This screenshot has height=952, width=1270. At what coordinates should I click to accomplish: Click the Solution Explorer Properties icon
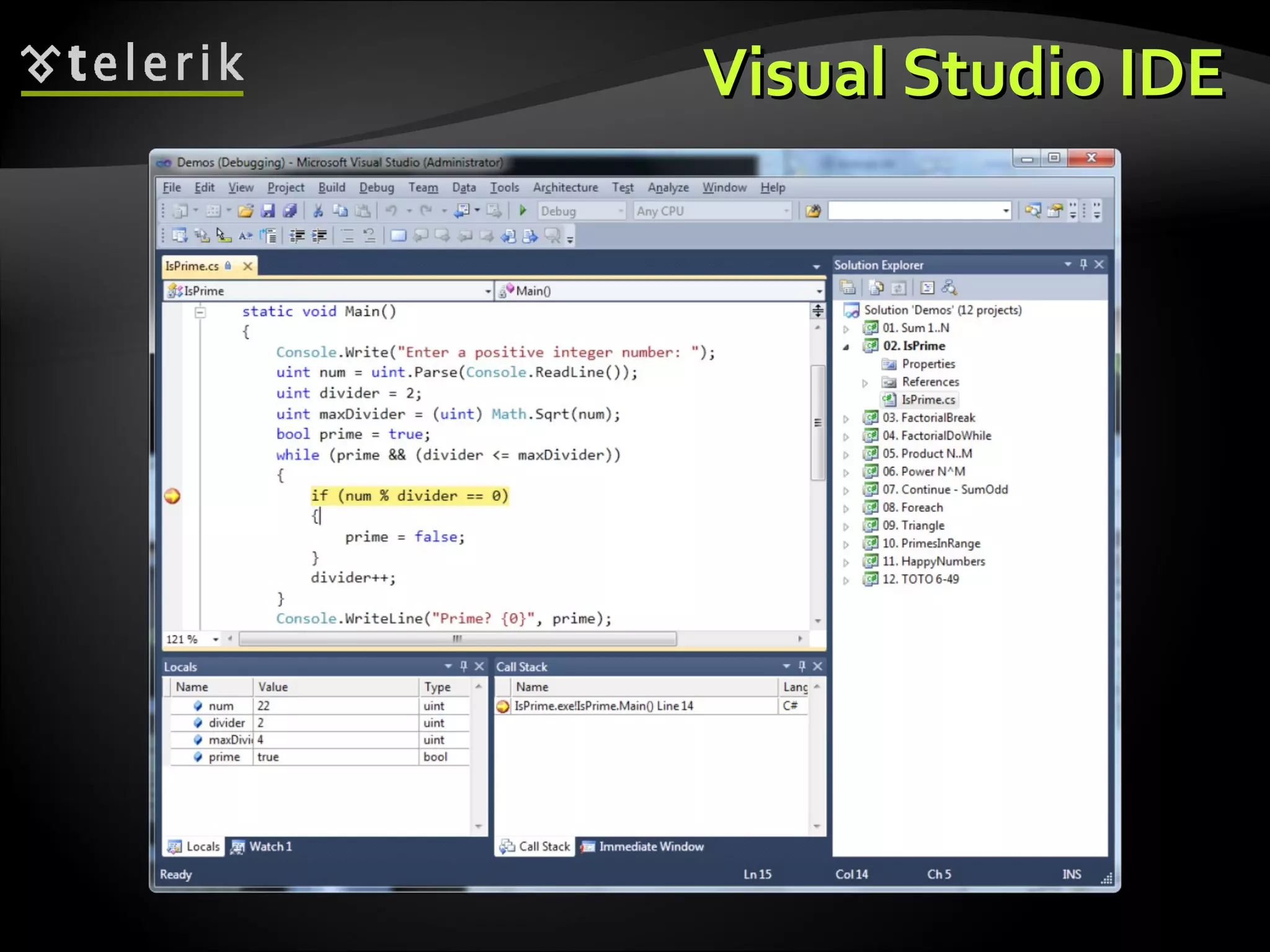pyautogui.click(x=848, y=288)
